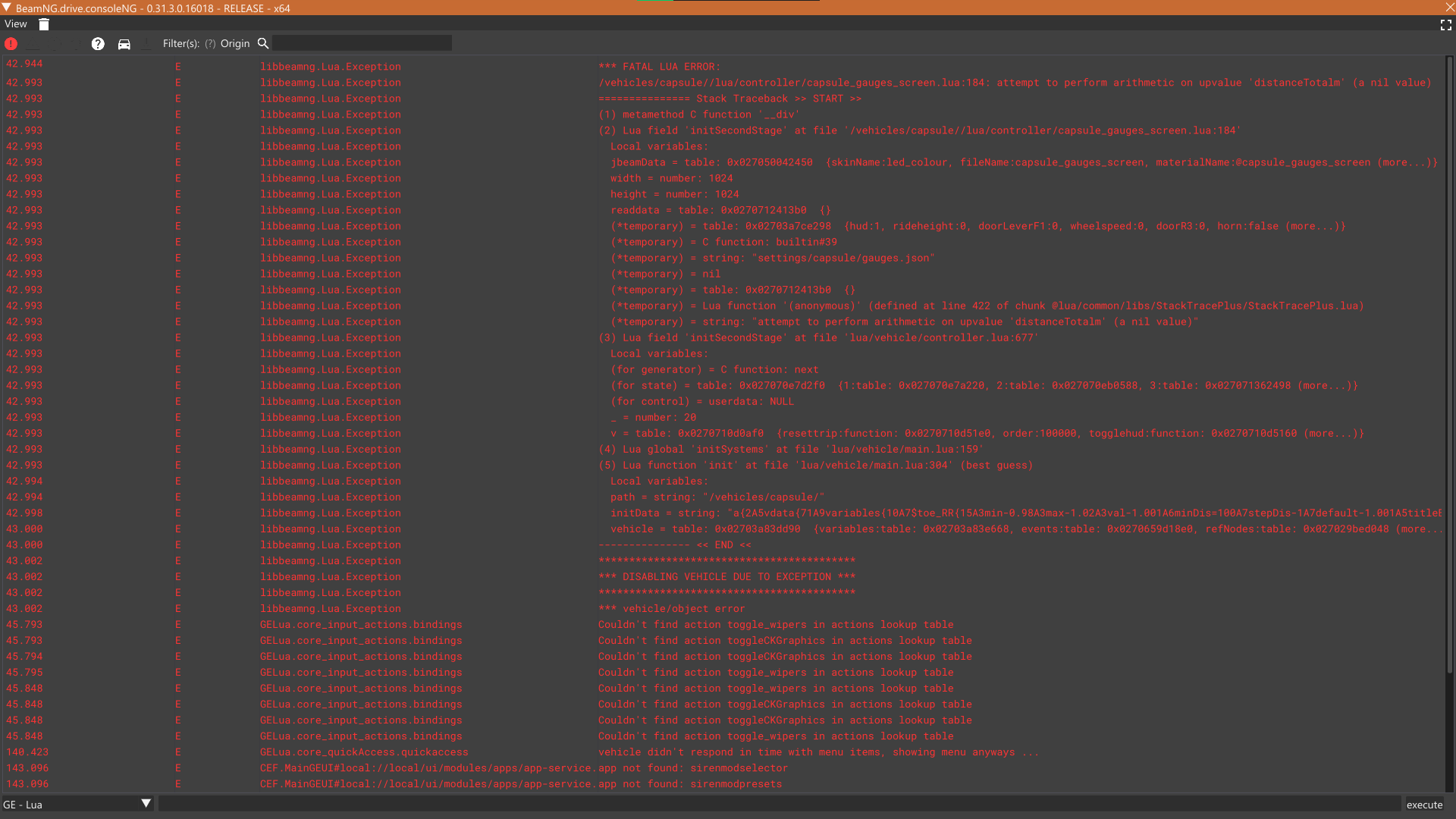Clear the console with the trash icon
The image size is (1456, 819).
coord(44,24)
